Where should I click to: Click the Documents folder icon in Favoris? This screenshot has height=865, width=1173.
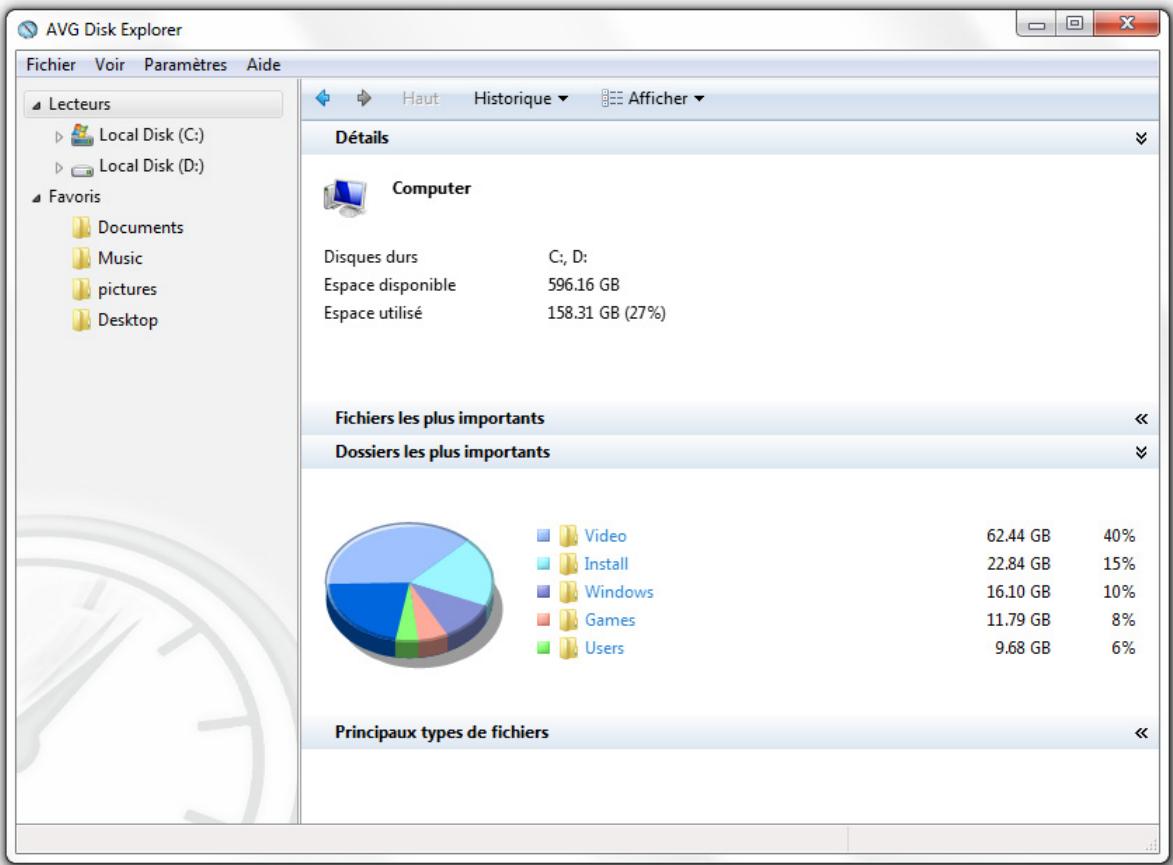click(82, 227)
